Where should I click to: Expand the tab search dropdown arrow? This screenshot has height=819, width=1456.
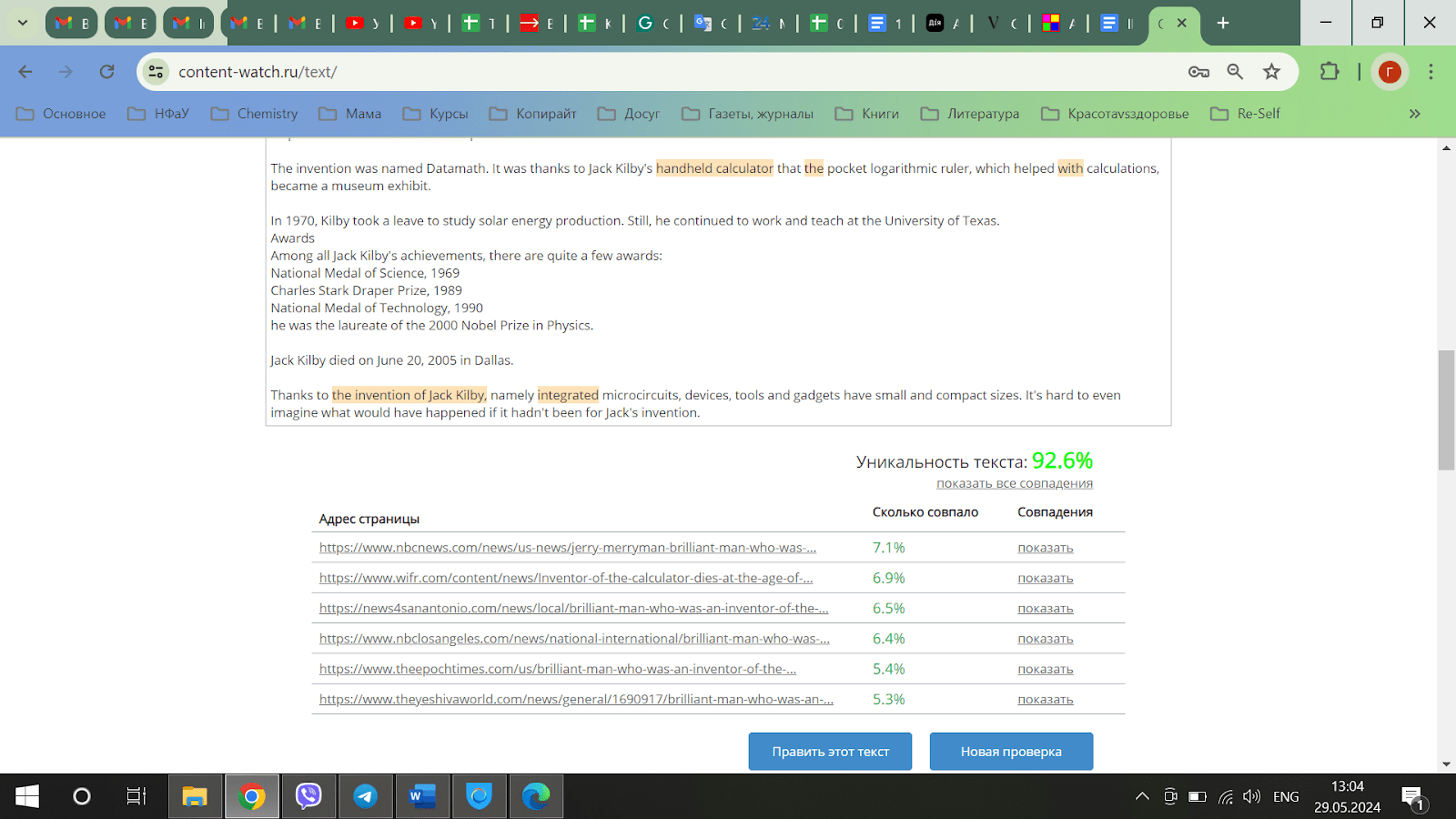pyautogui.click(x=23, y=23)
